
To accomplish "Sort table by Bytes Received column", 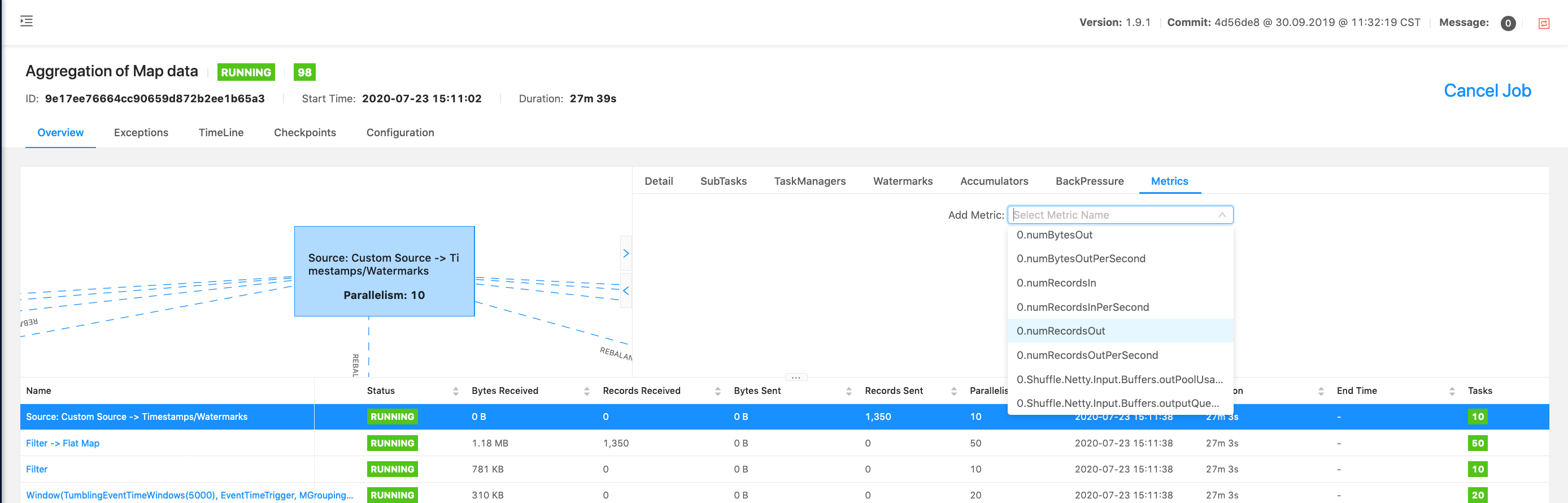I will 586,391.
